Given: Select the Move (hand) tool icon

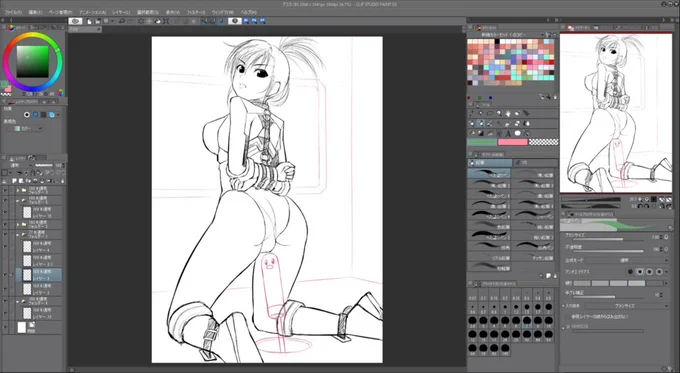Looking at the screenshot, I should (x=508, y=113).
